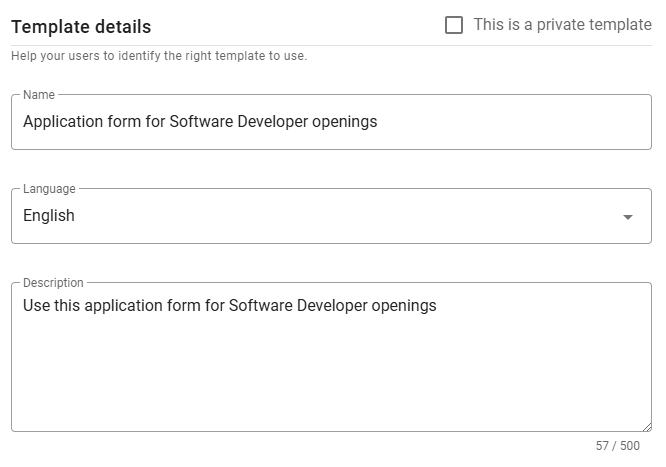The width and height of the screenshot is (666, 467).
Task: Check the private template checkbox
Action: pyautogui.click(x=454, y=25)
